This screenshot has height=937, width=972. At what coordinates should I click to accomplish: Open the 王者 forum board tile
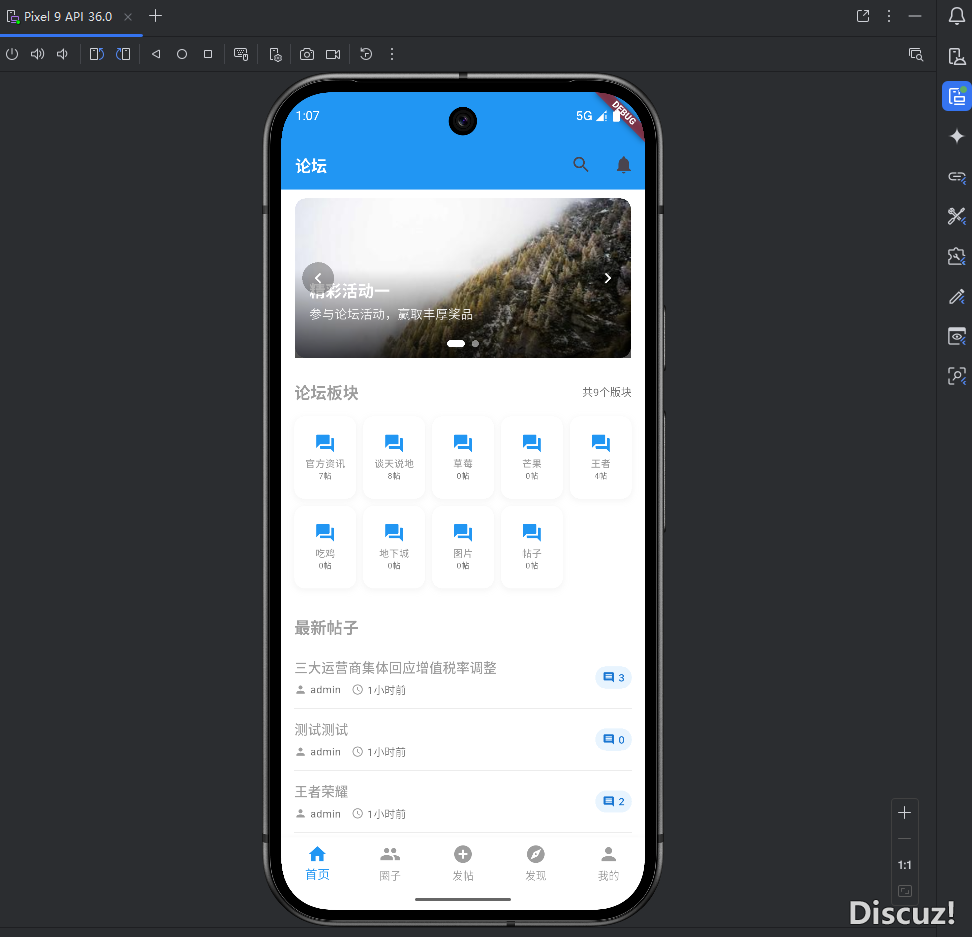tap(600, 457)
